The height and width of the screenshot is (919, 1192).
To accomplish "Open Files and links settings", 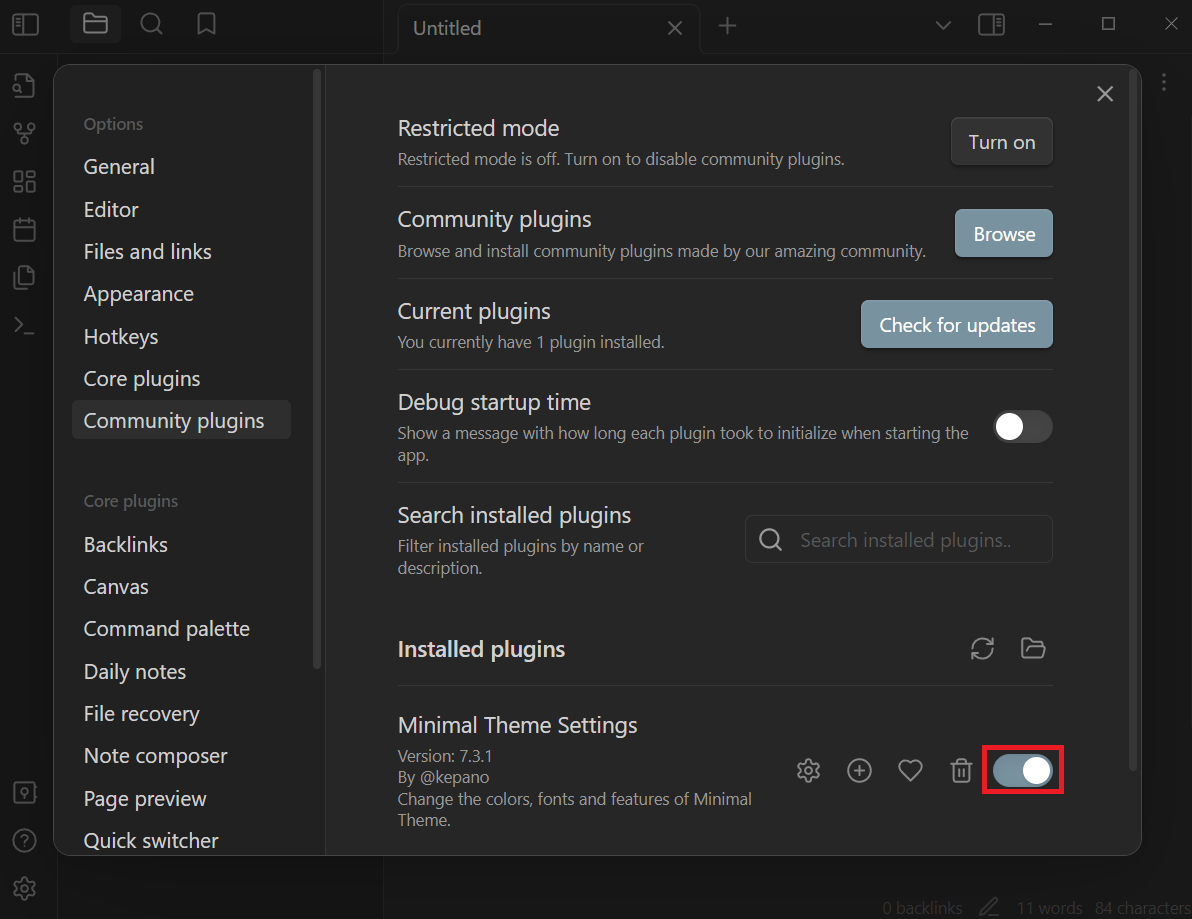I will point(181,252).
